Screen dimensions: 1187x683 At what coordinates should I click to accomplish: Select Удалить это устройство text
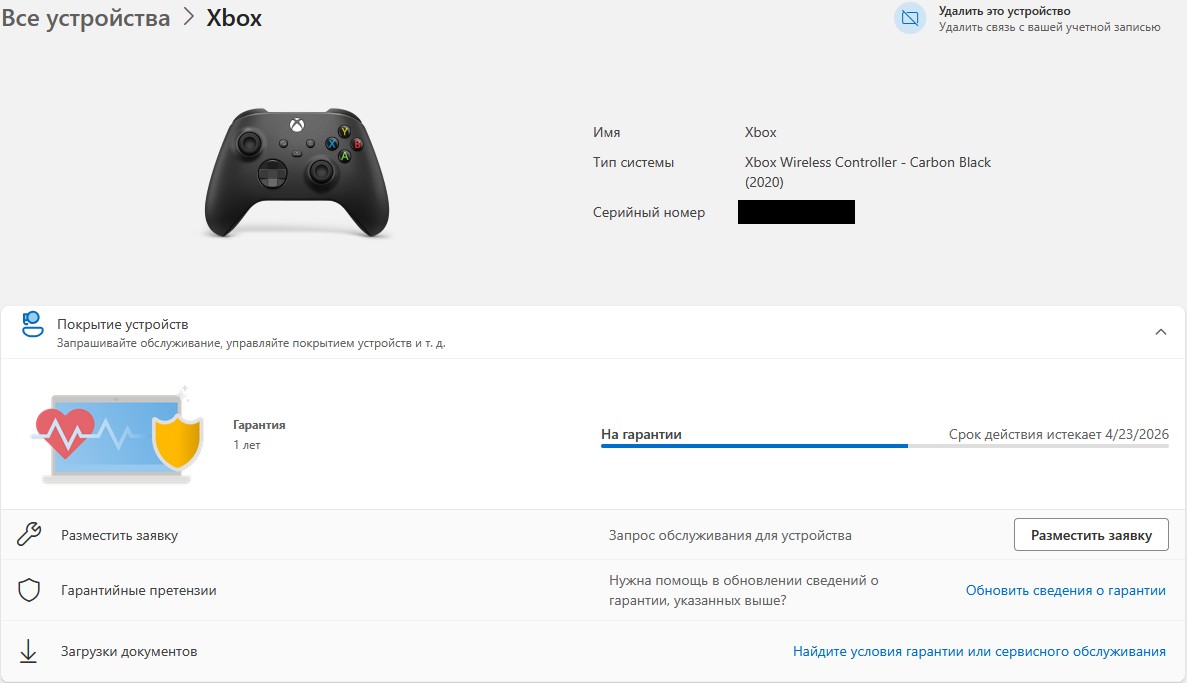coord(1004,11)
